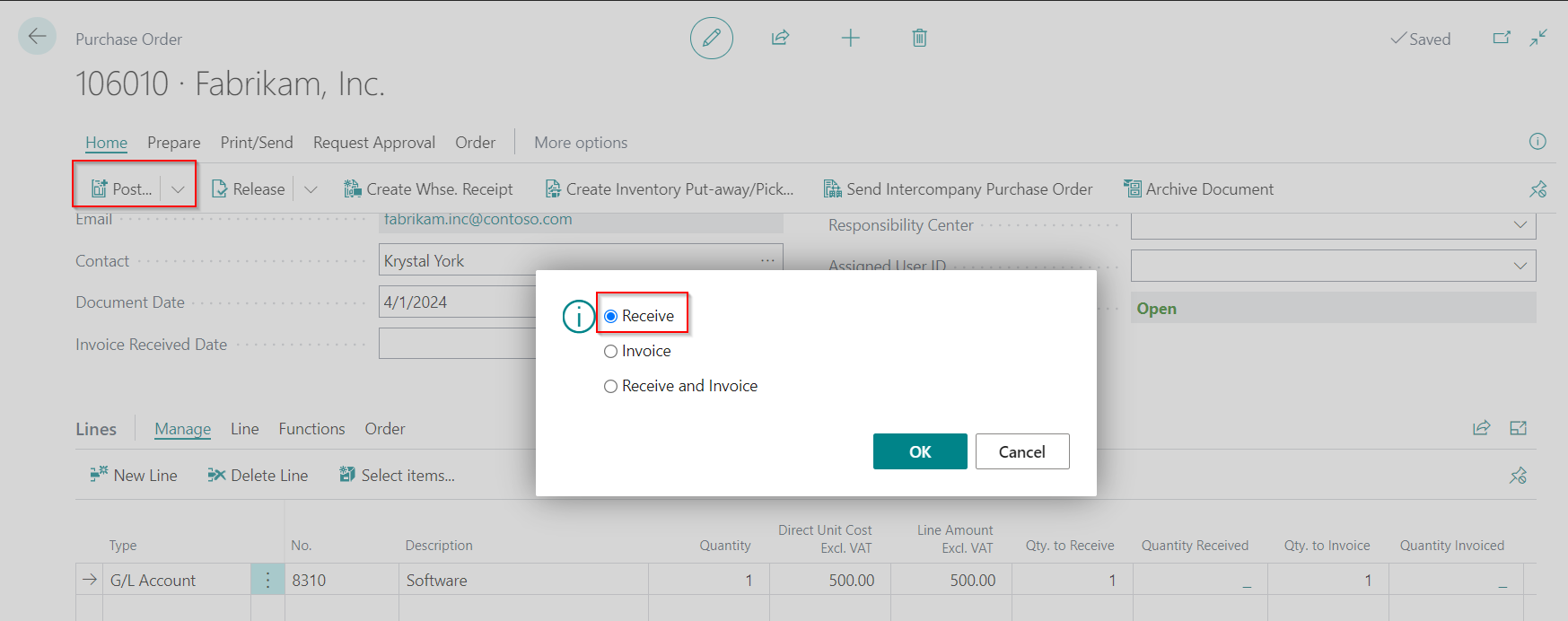This screenshot has height=621, width=1568.
Task: Click the Document Date field
Action: 458,302
